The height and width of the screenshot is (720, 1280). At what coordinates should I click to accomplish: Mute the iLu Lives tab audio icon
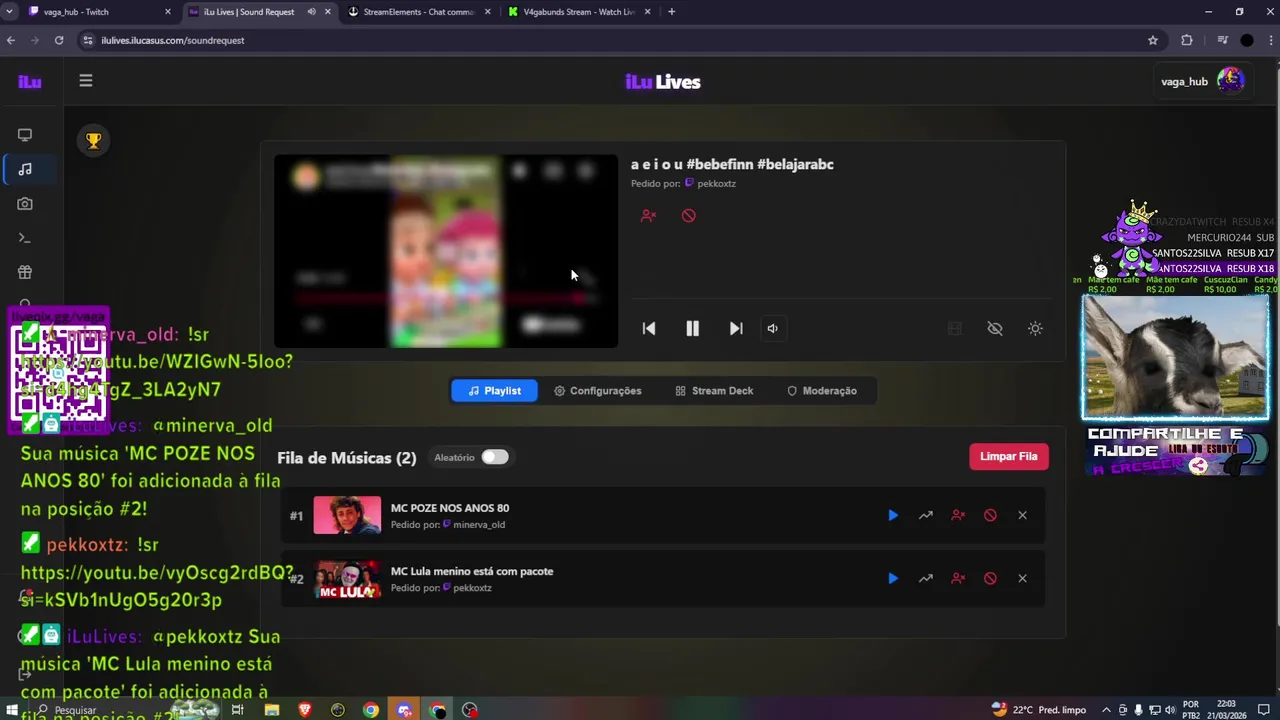312,12
